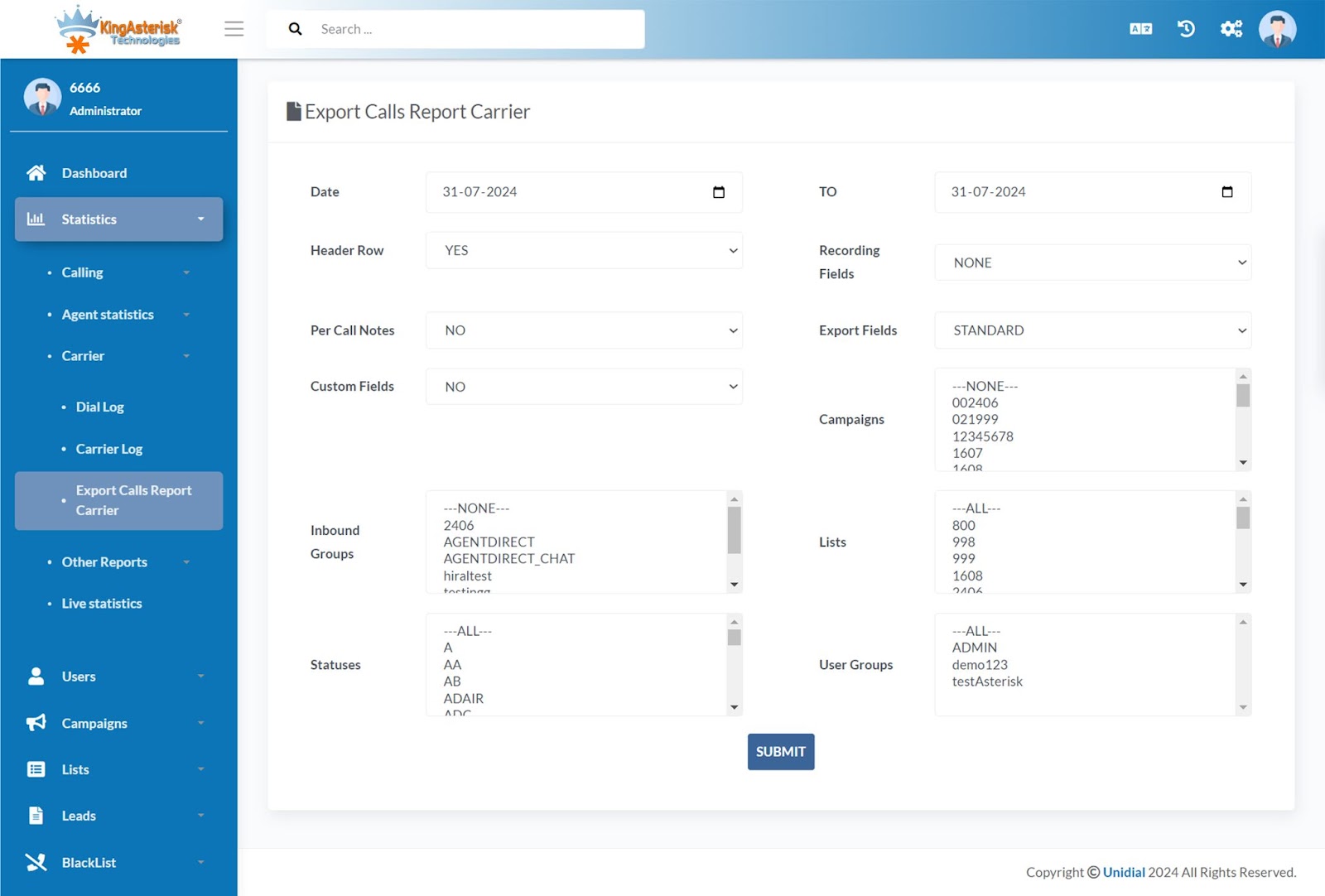Click the Lists sidebar icon

pyautogui.click(x=36, y=769)
